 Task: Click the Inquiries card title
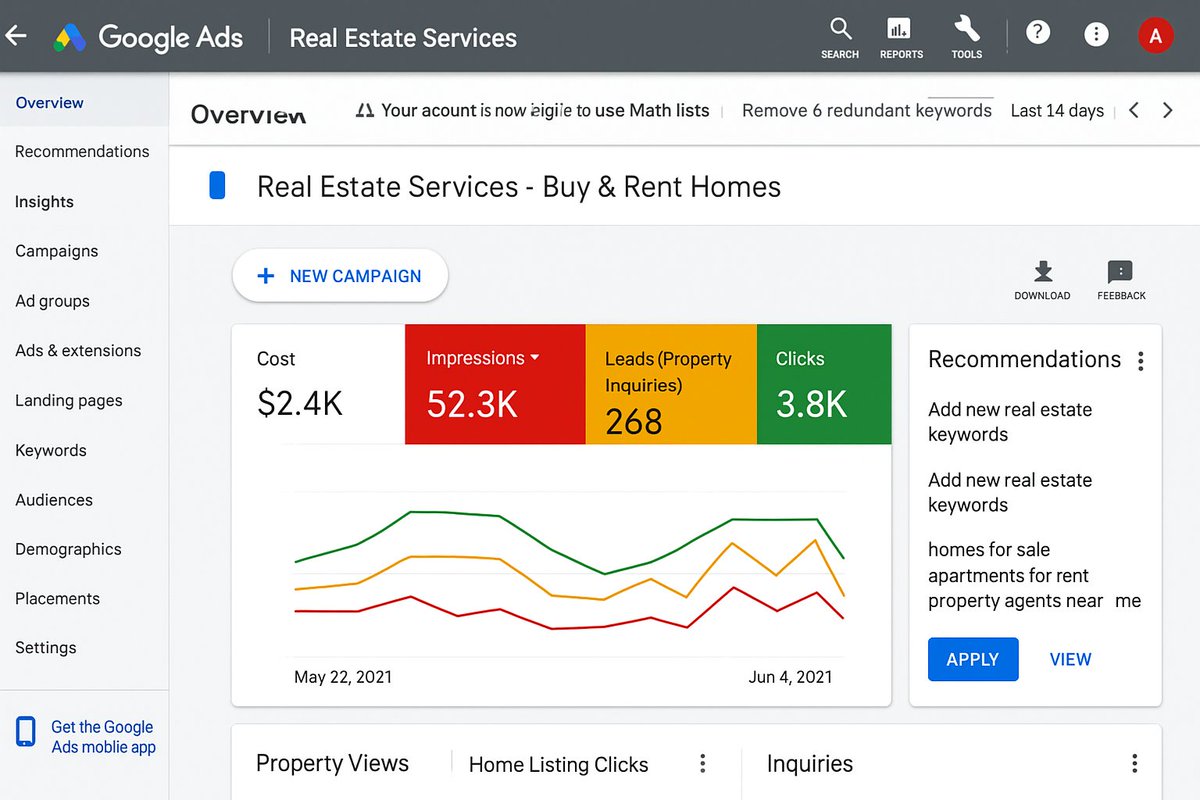(x=810, y=764)
